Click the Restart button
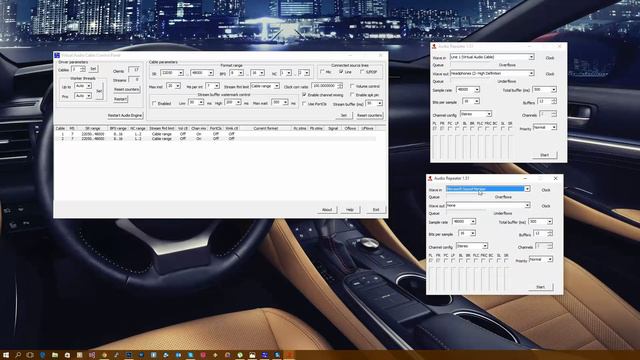Image resolution: width=640 pixels, height=360 pixels. click(x=120, y=99)
